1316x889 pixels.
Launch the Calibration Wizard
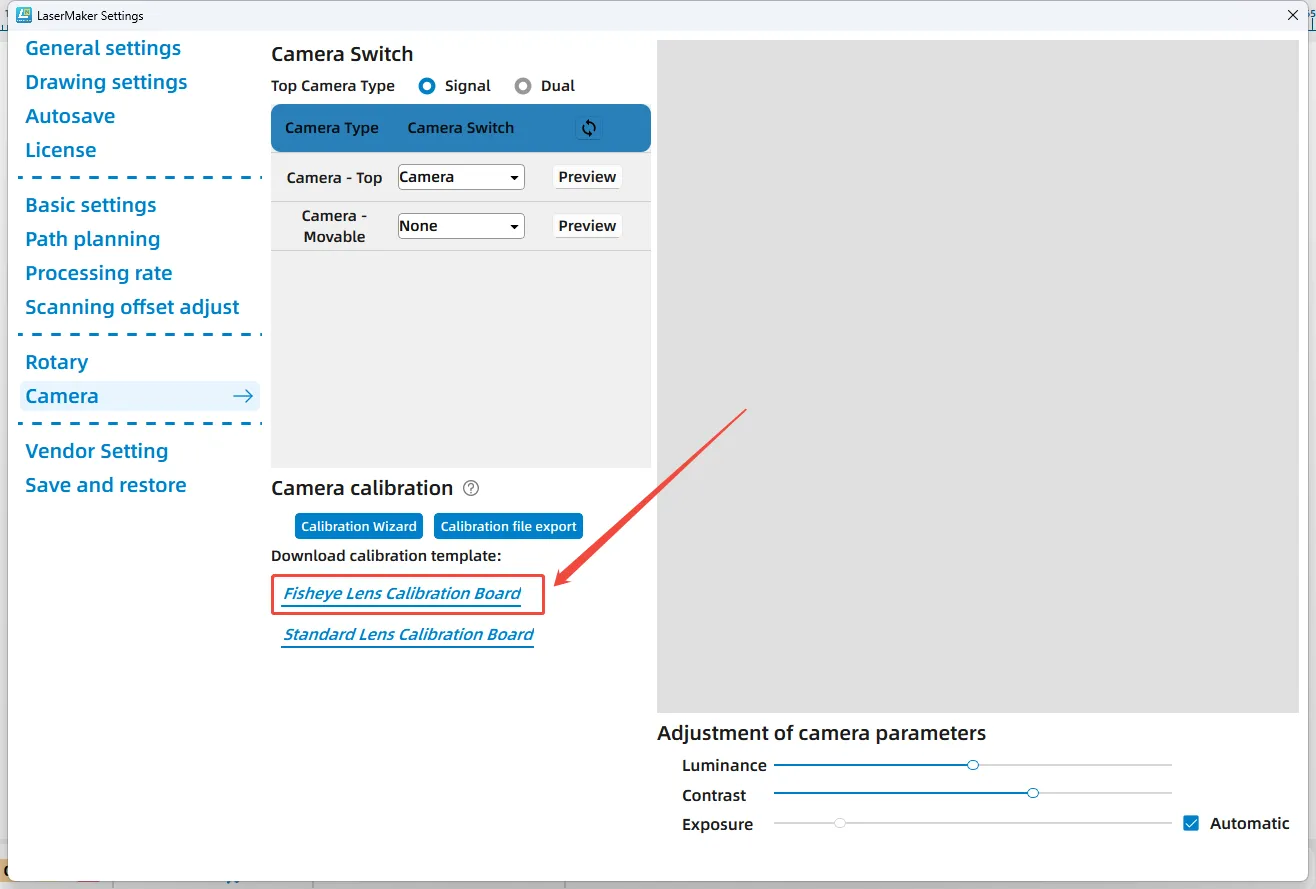(359, 526)
